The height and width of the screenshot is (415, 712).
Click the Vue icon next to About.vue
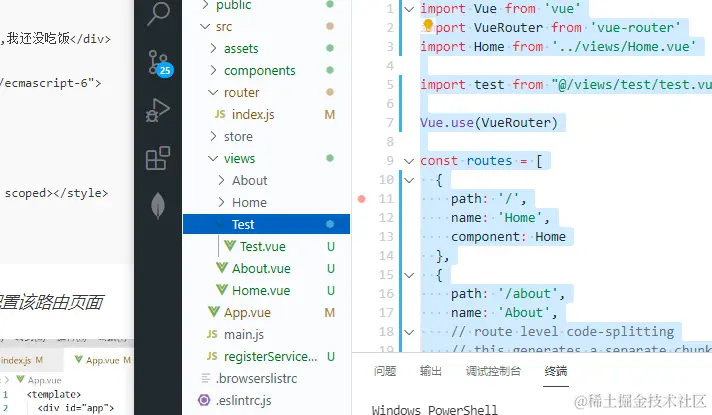pos(222,267)
